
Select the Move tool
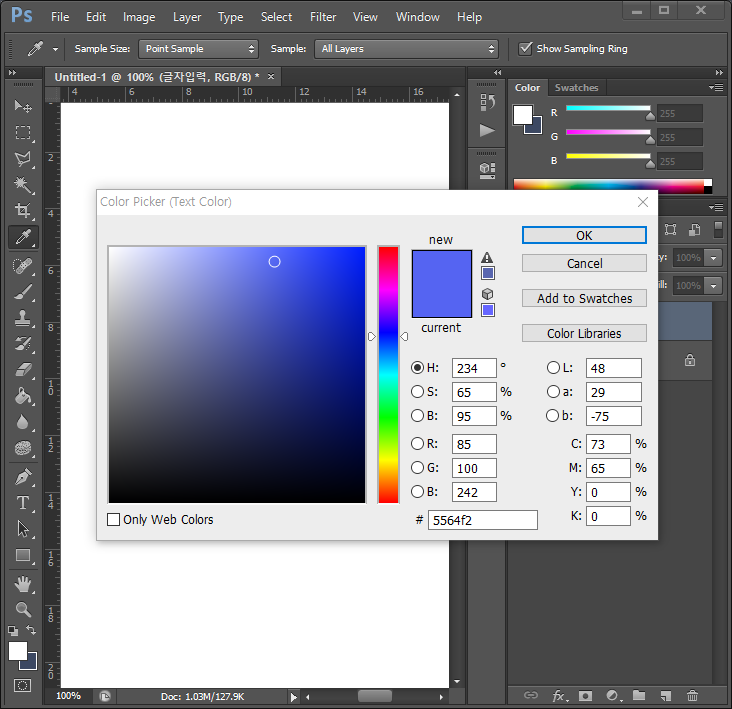click(23, 106)
